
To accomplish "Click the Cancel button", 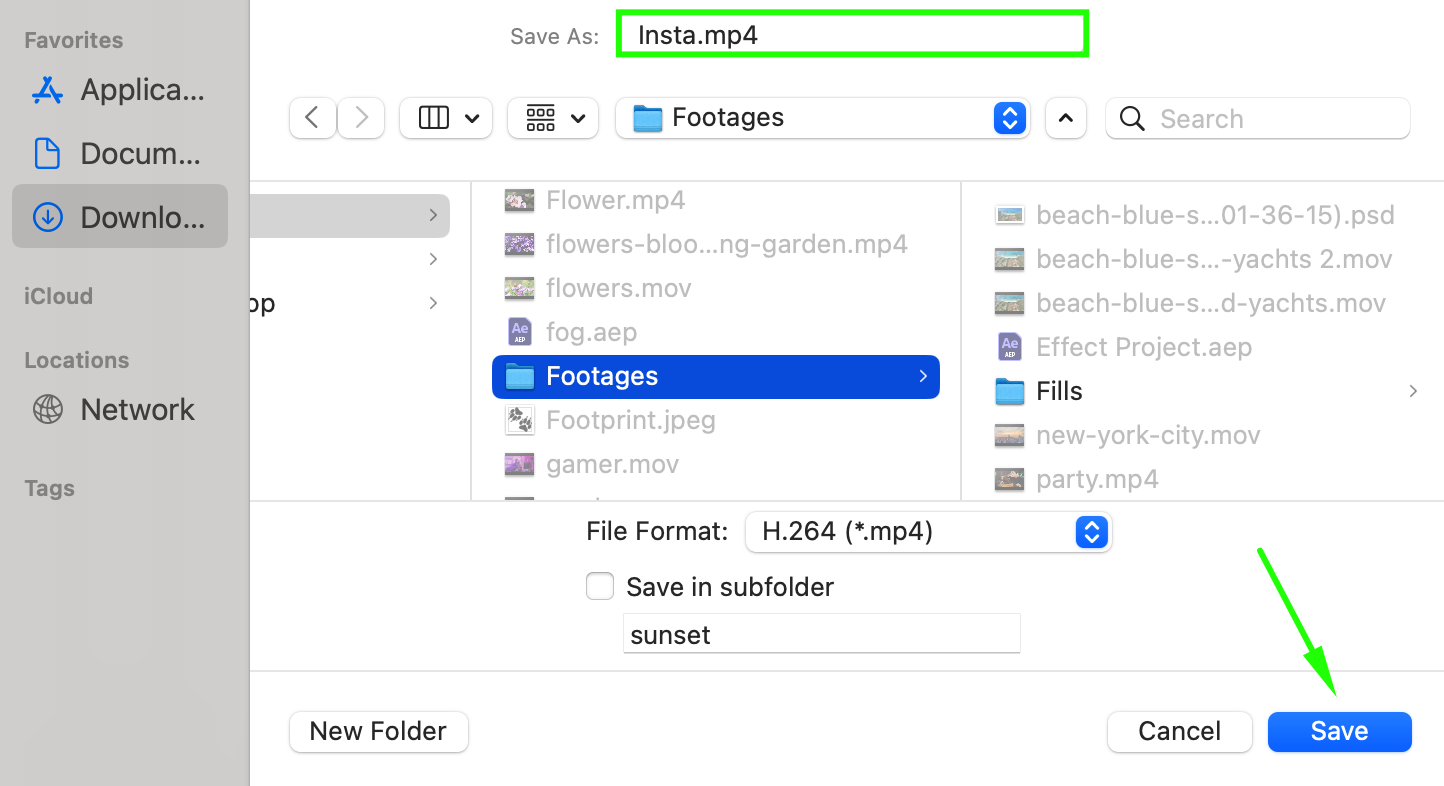I will (x=1179, y=731).
